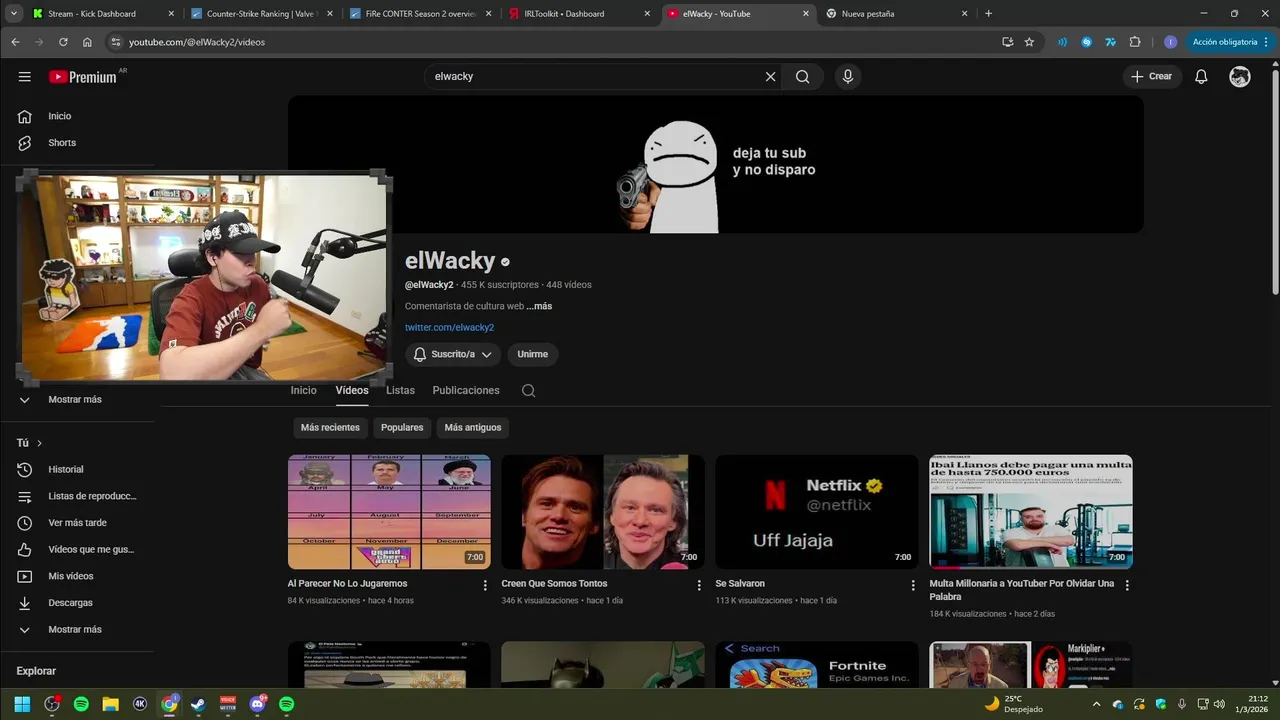Open Ver más tarde in the sidebar

77,523
